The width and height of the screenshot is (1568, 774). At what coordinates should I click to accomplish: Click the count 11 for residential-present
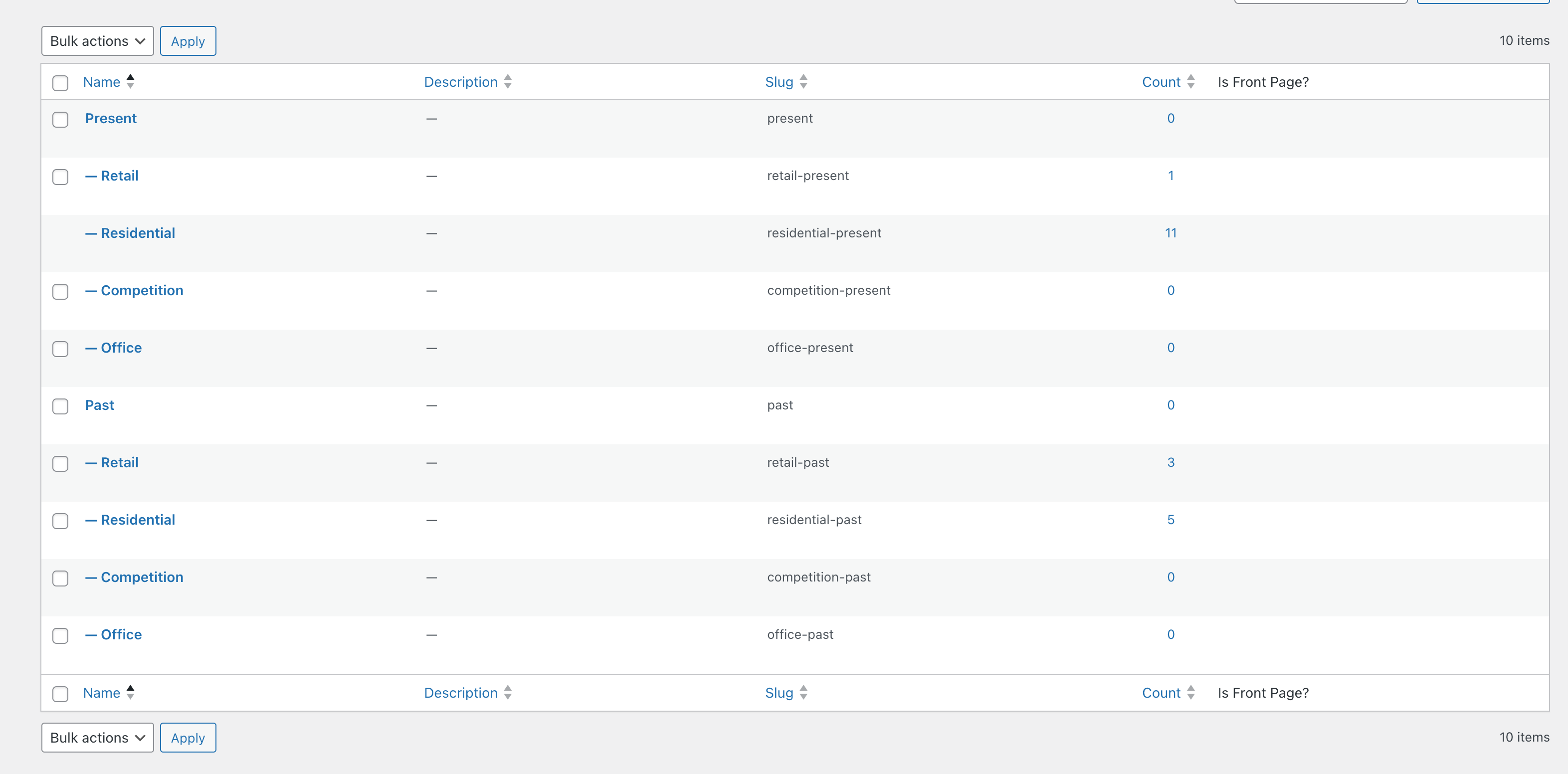pos(1170,233)
